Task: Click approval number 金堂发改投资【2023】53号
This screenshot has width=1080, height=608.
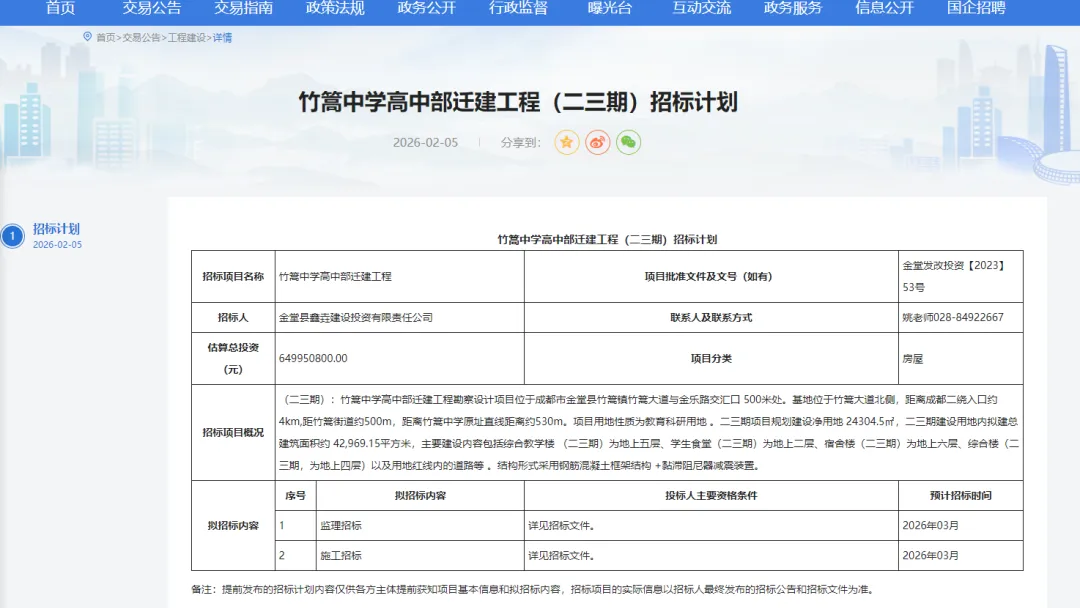Action: (960, 276)
